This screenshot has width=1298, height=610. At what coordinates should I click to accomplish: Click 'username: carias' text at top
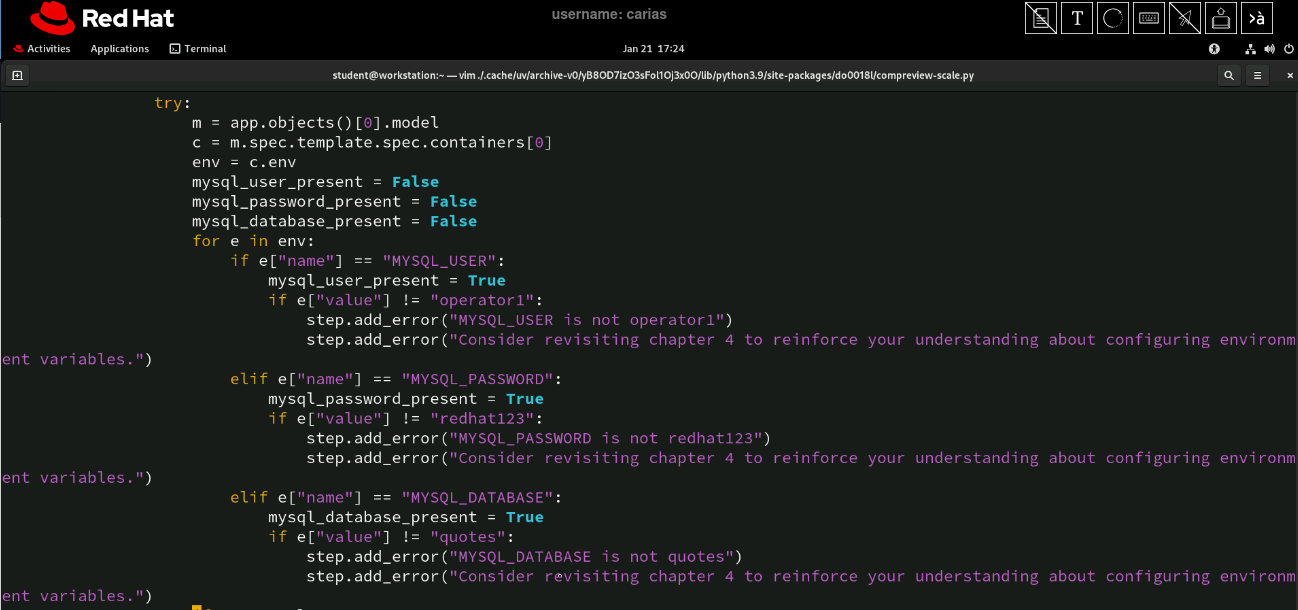coord(609,14)
